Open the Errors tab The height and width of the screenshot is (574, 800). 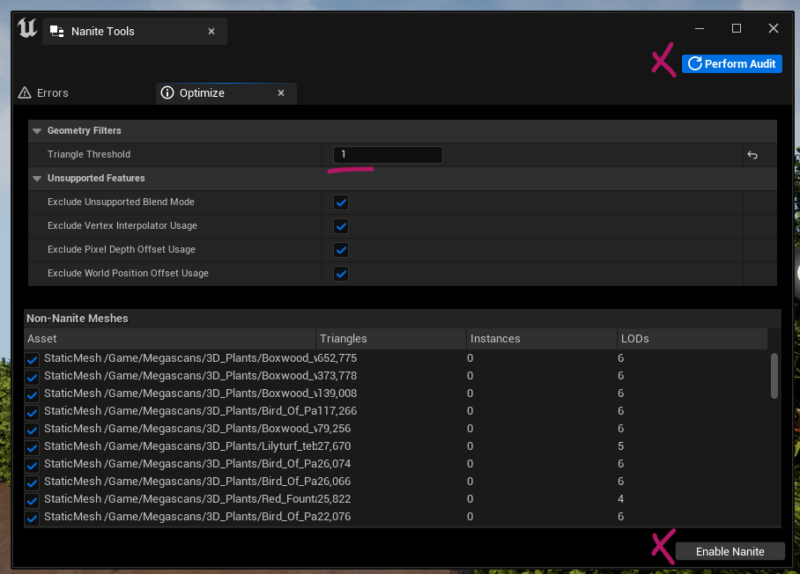43,93
